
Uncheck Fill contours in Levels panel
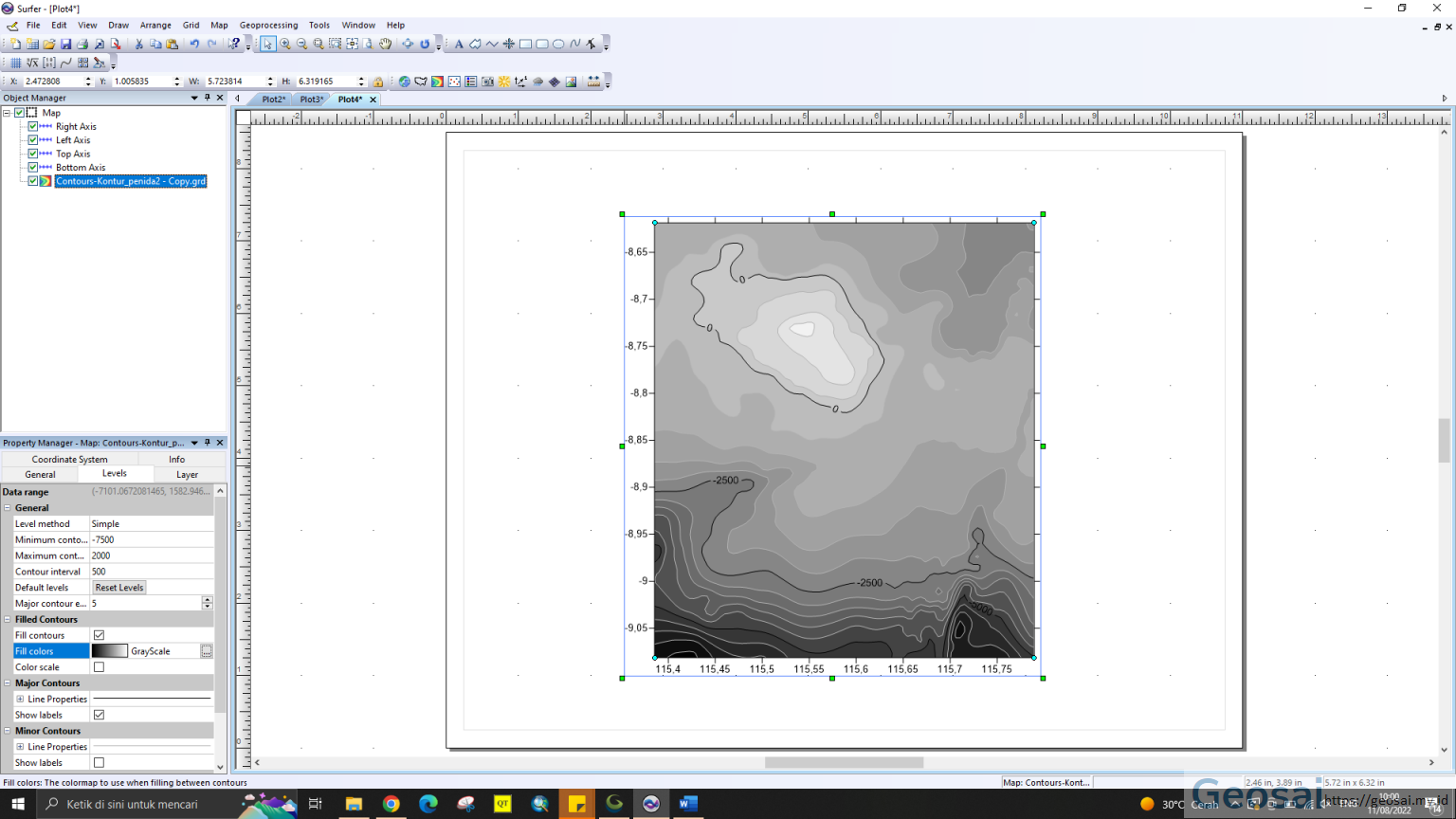coord(99,635)
